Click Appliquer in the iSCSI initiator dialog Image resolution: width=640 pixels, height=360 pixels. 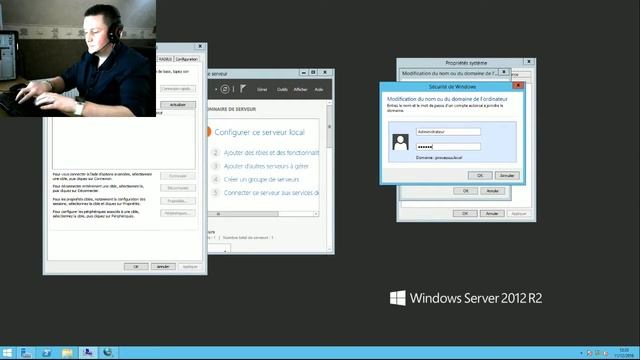(190, 267)
